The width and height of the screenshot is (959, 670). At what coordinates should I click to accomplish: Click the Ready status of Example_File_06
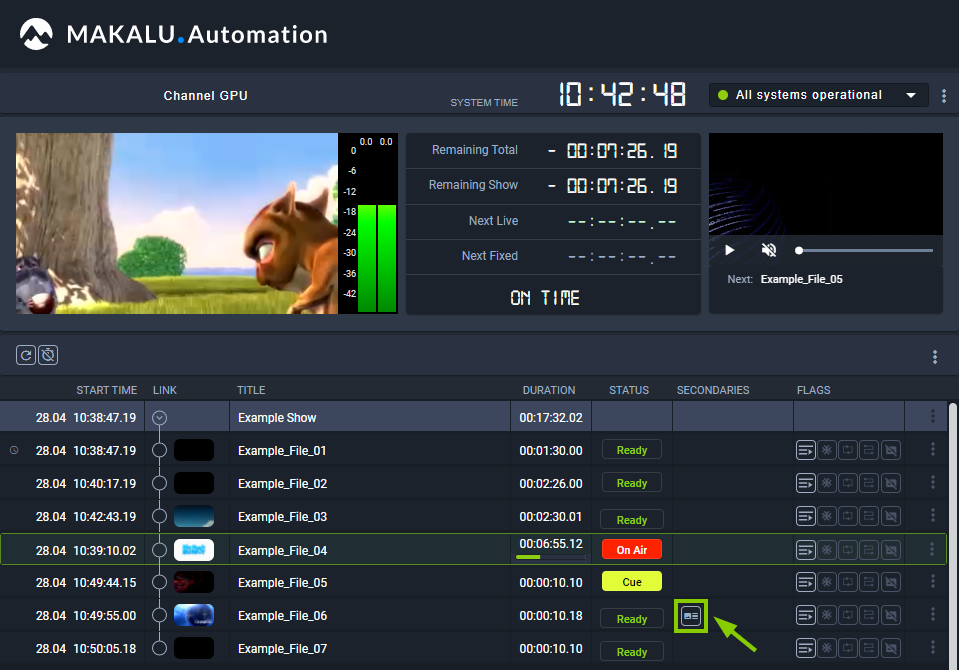click(x=632, y=619)
